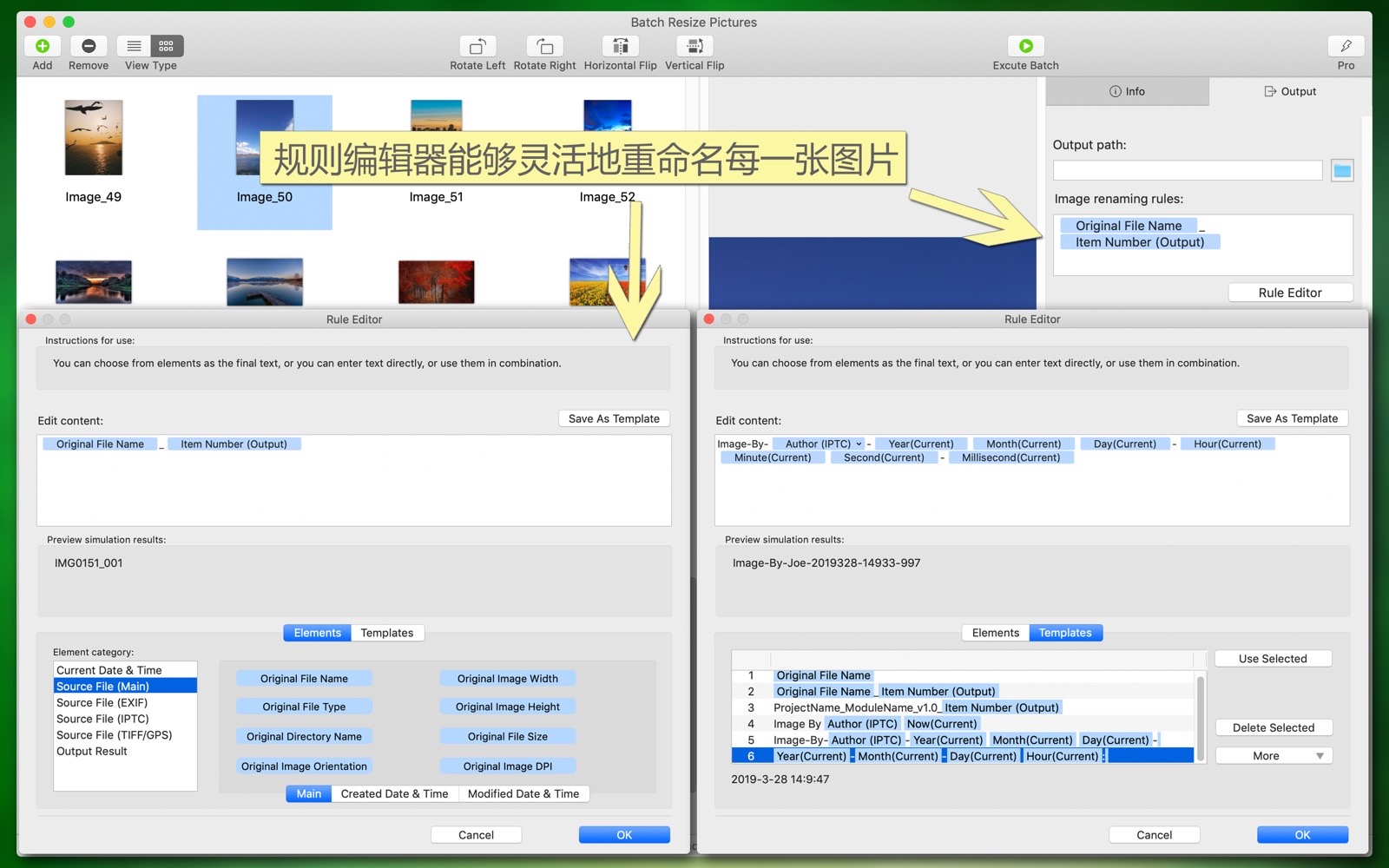The image size is (1389, 868).
Task: Open Author (IPTC) element dropdown
Action: (x=859, y=444)
